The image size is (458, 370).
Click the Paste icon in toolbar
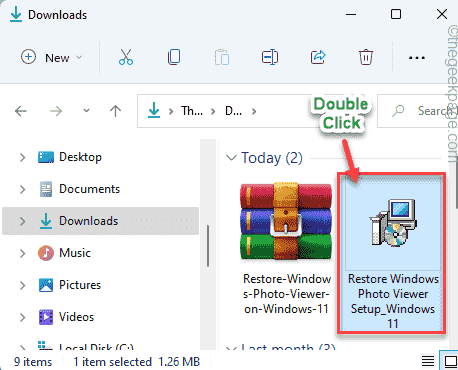222,57
